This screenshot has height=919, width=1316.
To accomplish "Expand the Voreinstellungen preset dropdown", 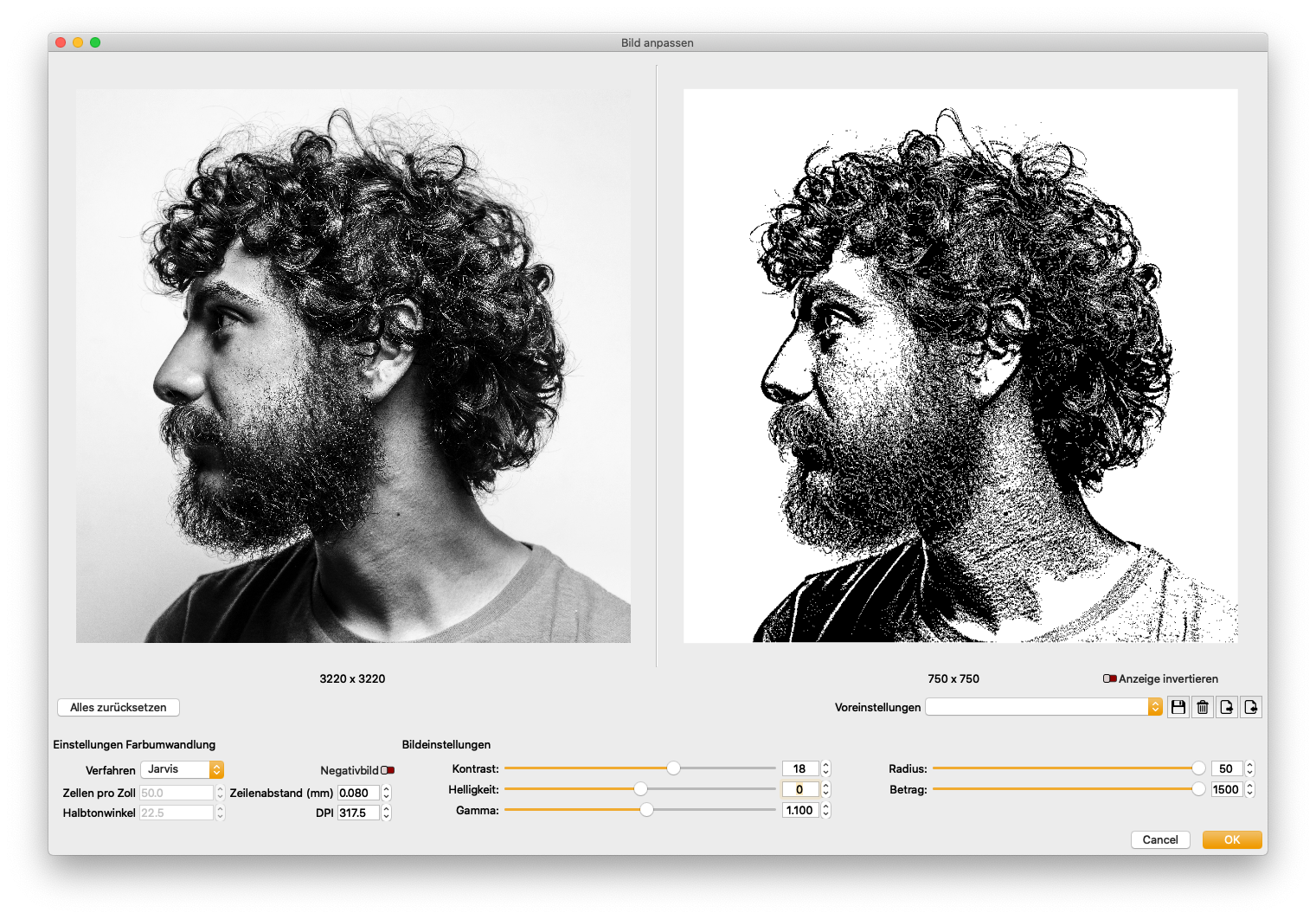I will point(1043,707).
